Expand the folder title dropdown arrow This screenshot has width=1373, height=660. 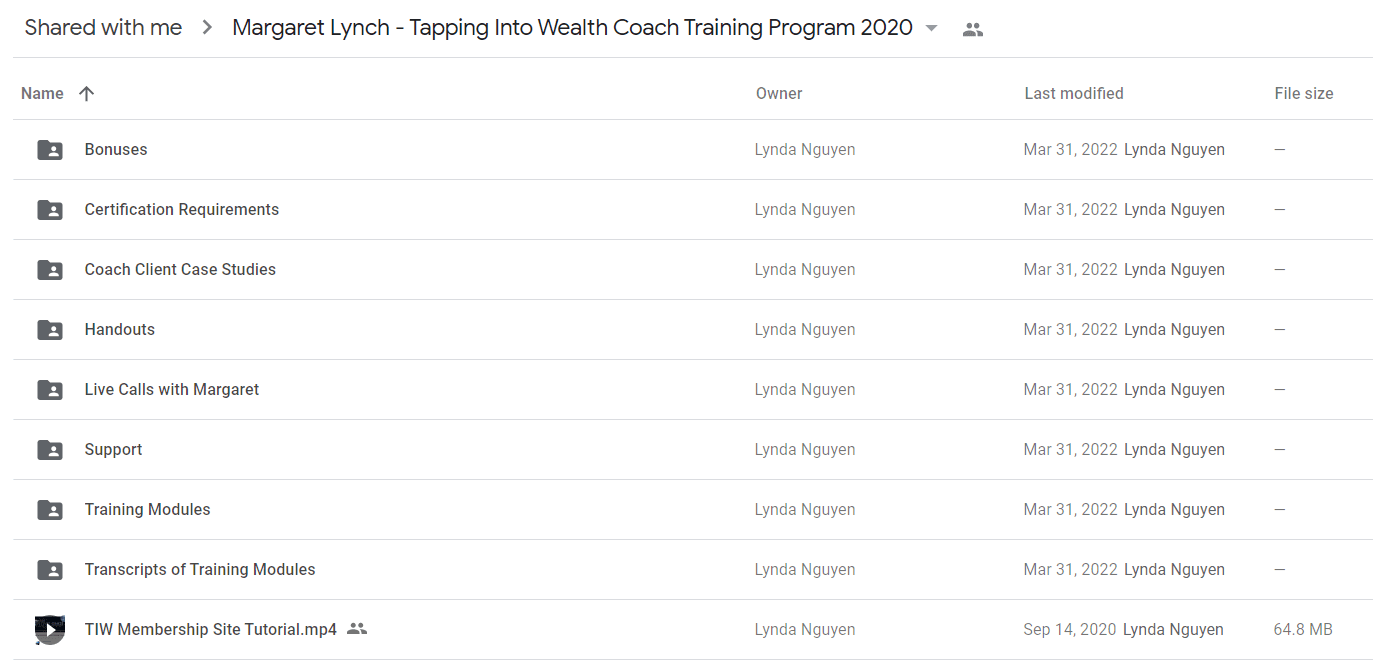coord(932,28)
